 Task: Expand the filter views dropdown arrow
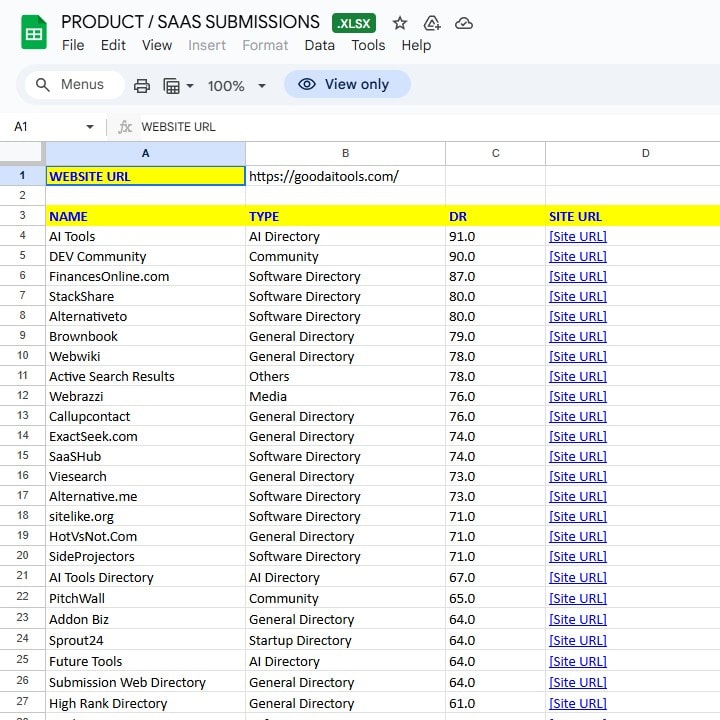coord(190,86)
